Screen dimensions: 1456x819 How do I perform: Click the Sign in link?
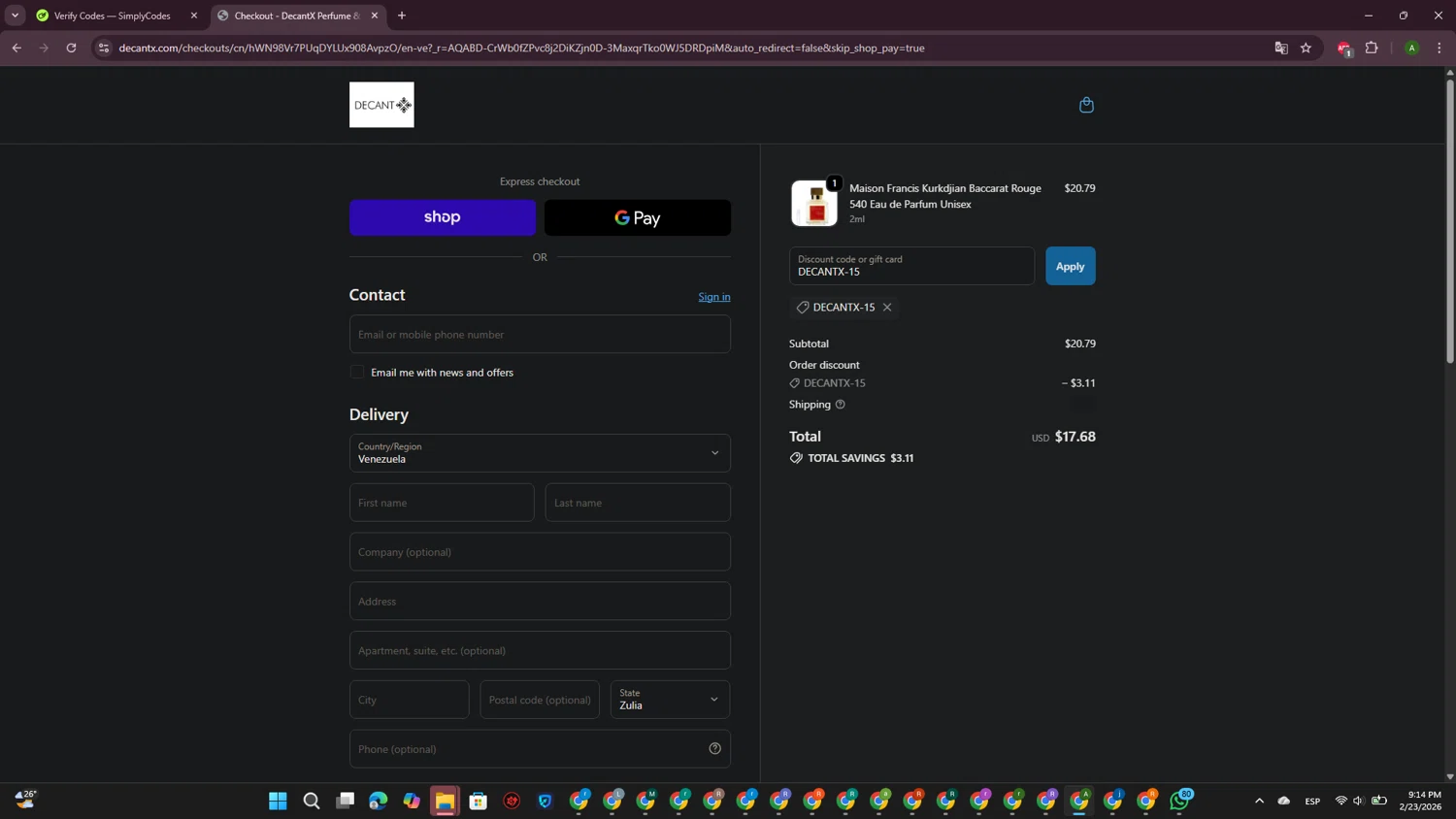714,297
